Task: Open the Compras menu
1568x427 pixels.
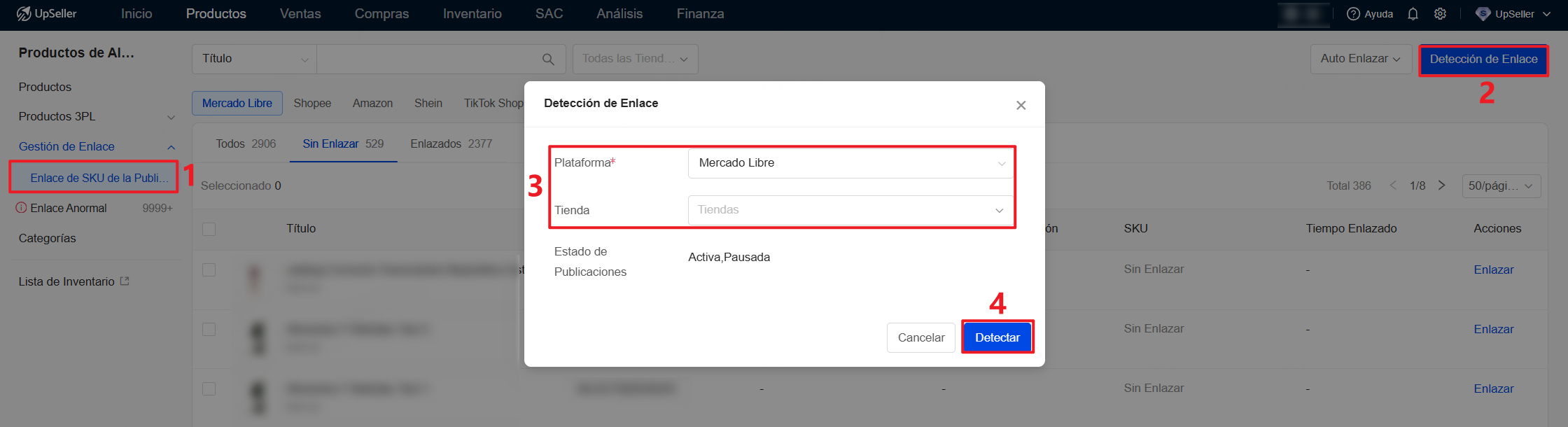Action: click(x=381, y=13)
